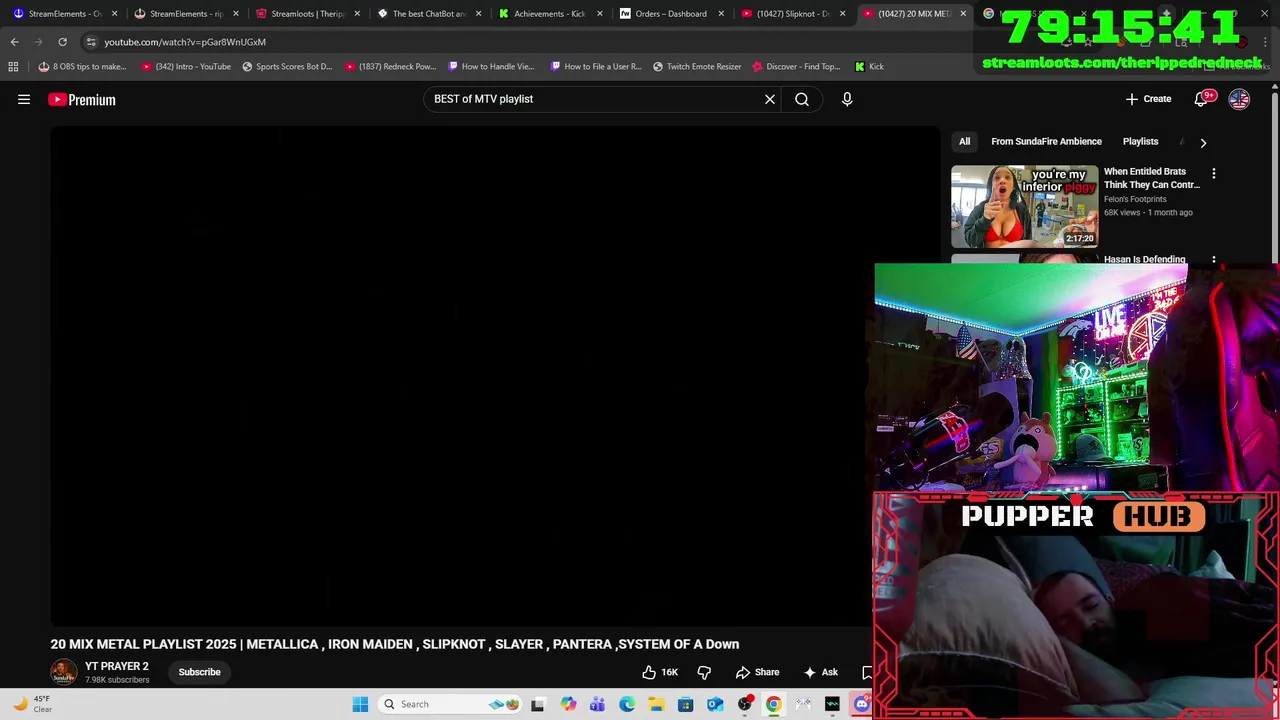Dislike the video with thumbs down
This screenshot has height=720, width=1280.
[x=704, y=672]
